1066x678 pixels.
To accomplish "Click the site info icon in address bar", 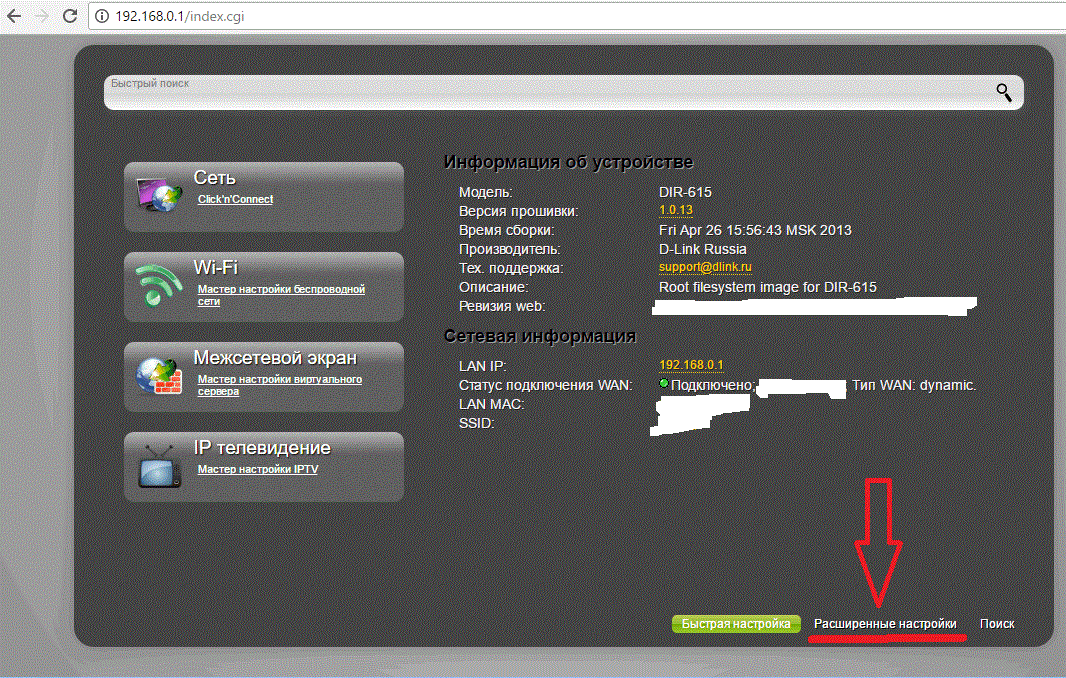I will [101, 16].
